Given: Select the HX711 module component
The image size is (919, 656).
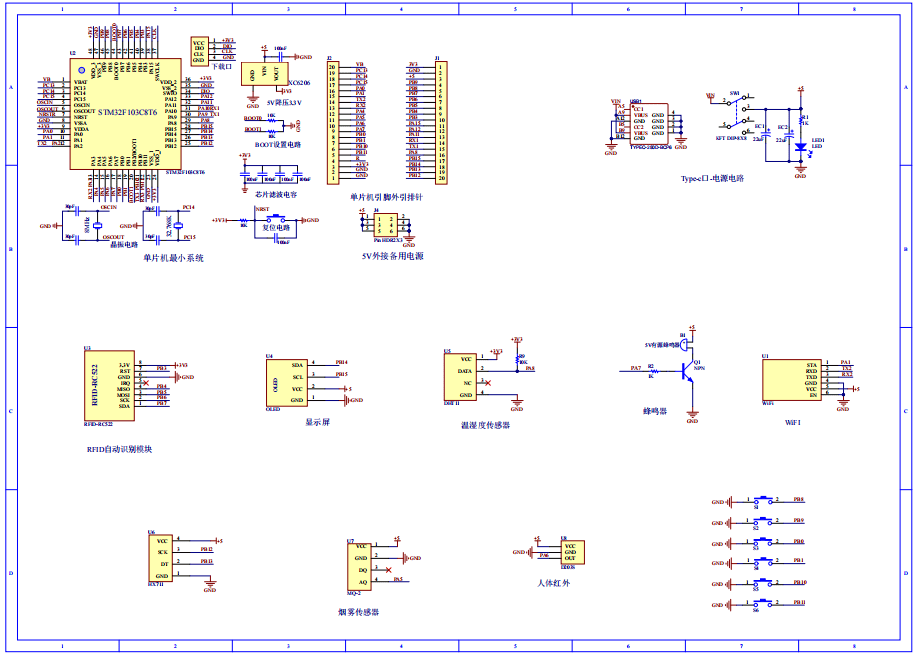Looking at the screenshot, I should (160, 559).
